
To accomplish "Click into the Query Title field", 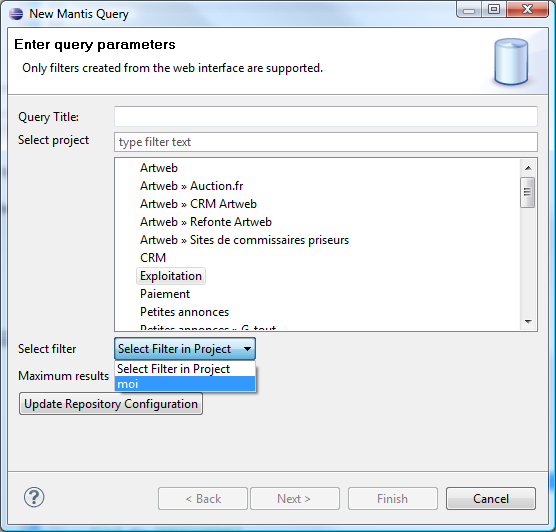I will coord(326,116).
